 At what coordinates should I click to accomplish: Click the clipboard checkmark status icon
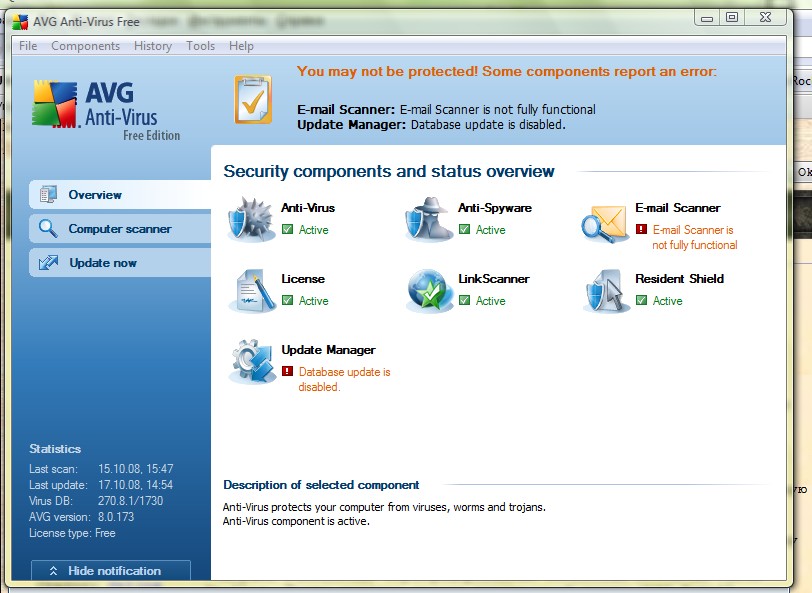pyautogui.click(x=253, y=99)
